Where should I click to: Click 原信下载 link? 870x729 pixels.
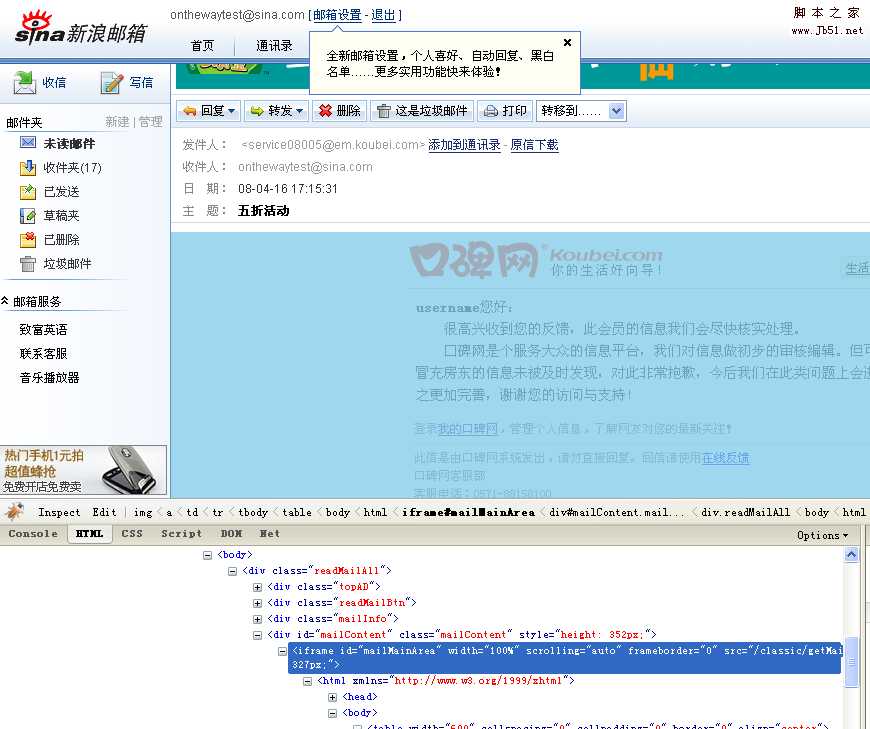(x=534, y=145)
